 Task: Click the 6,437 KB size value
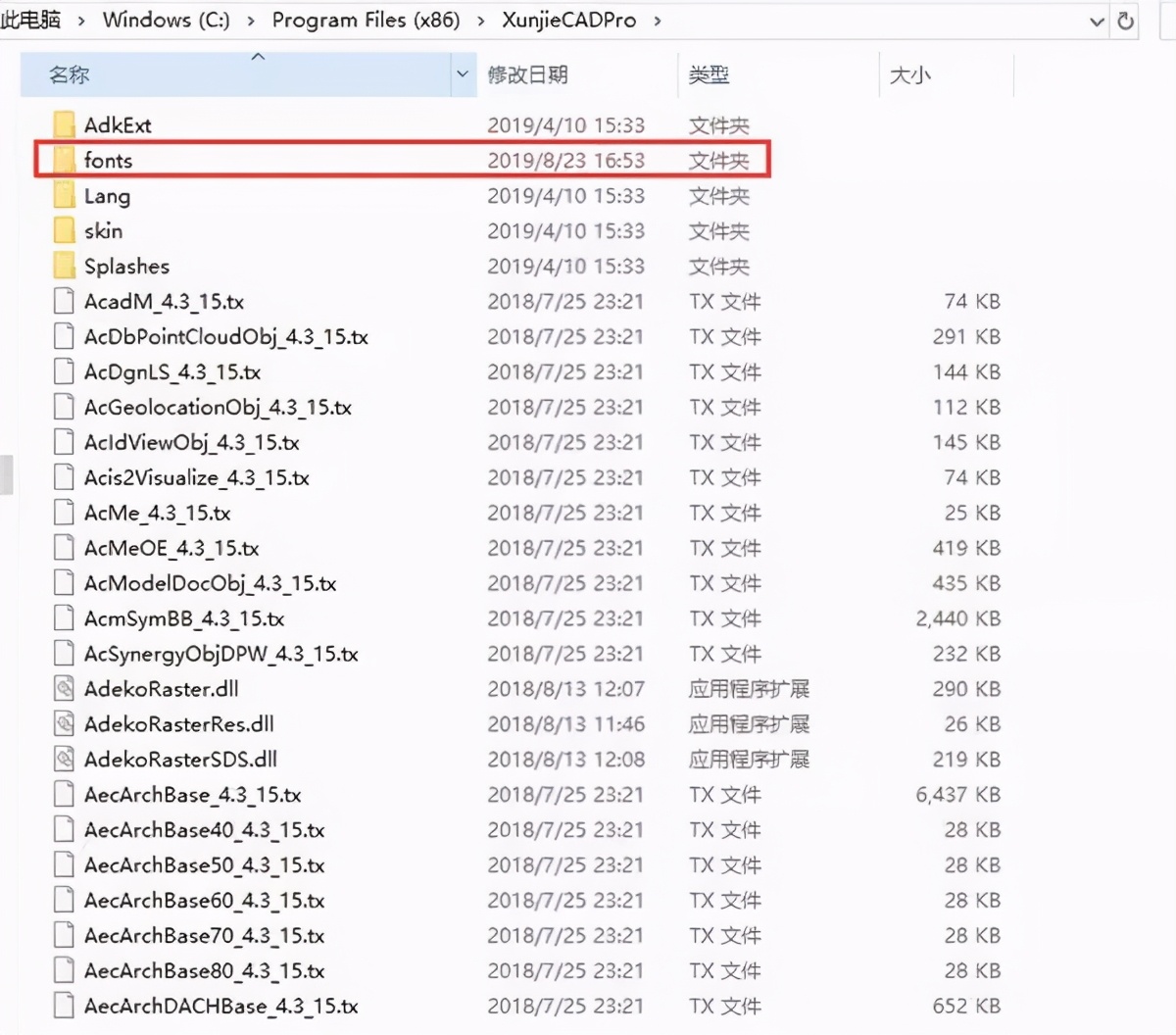tap(958, 795)
